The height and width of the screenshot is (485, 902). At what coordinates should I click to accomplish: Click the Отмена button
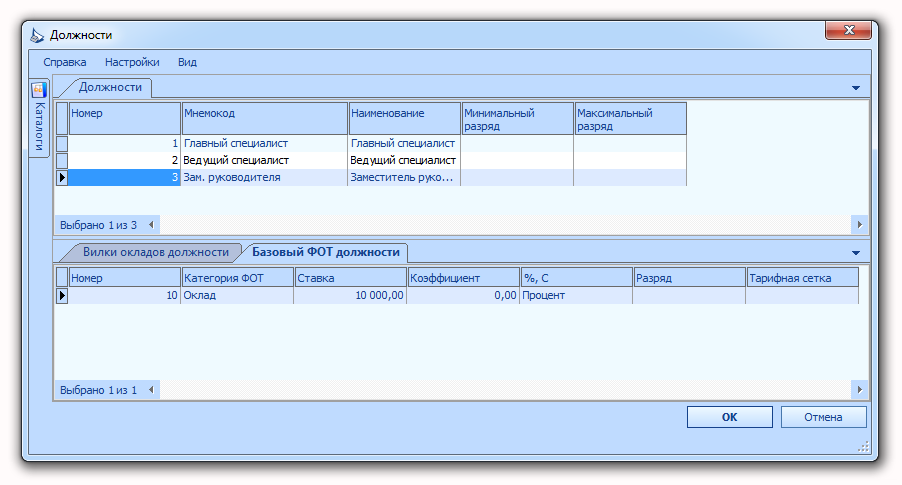point(823,417)
